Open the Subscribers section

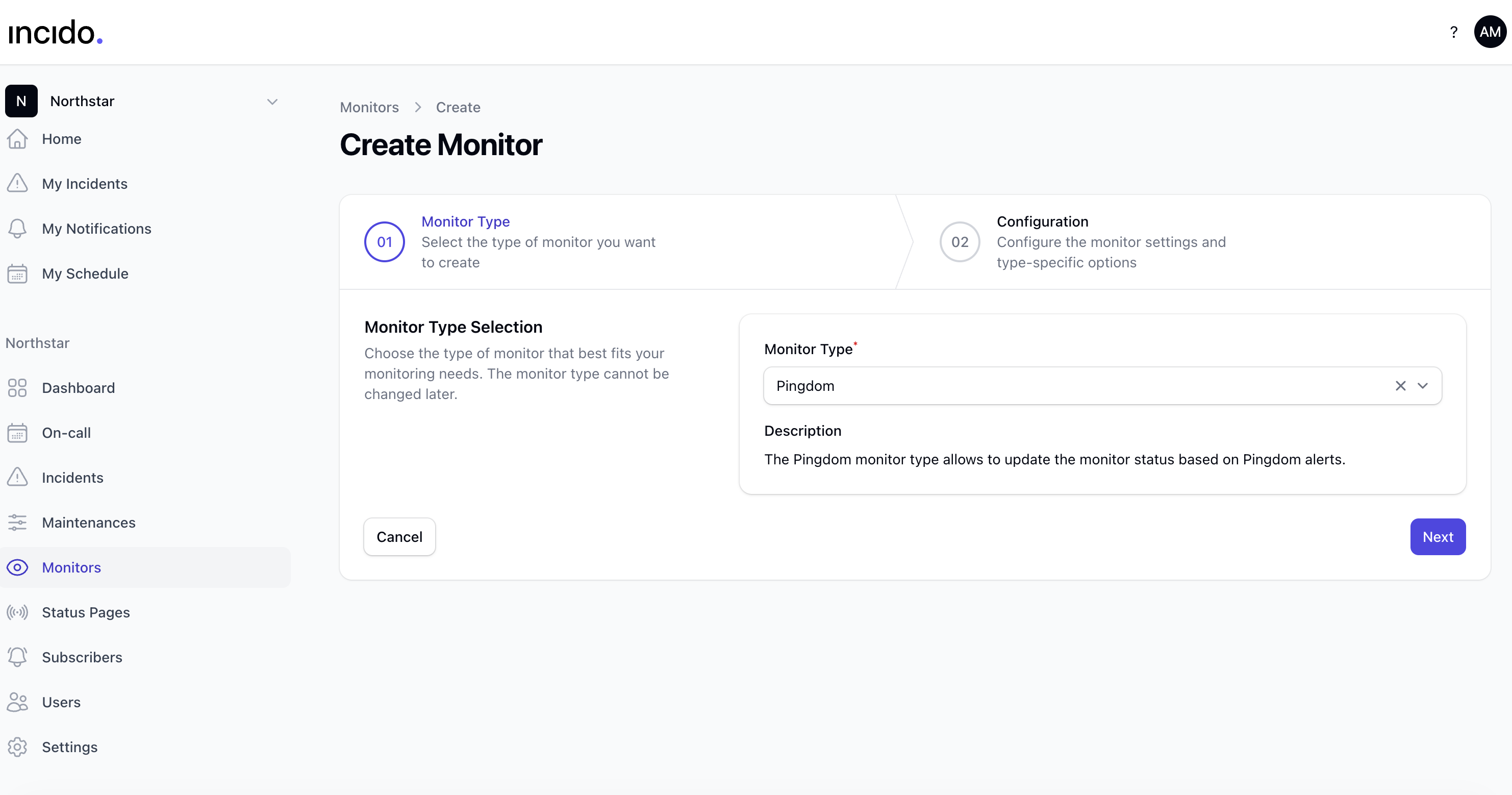coord(82,658)
